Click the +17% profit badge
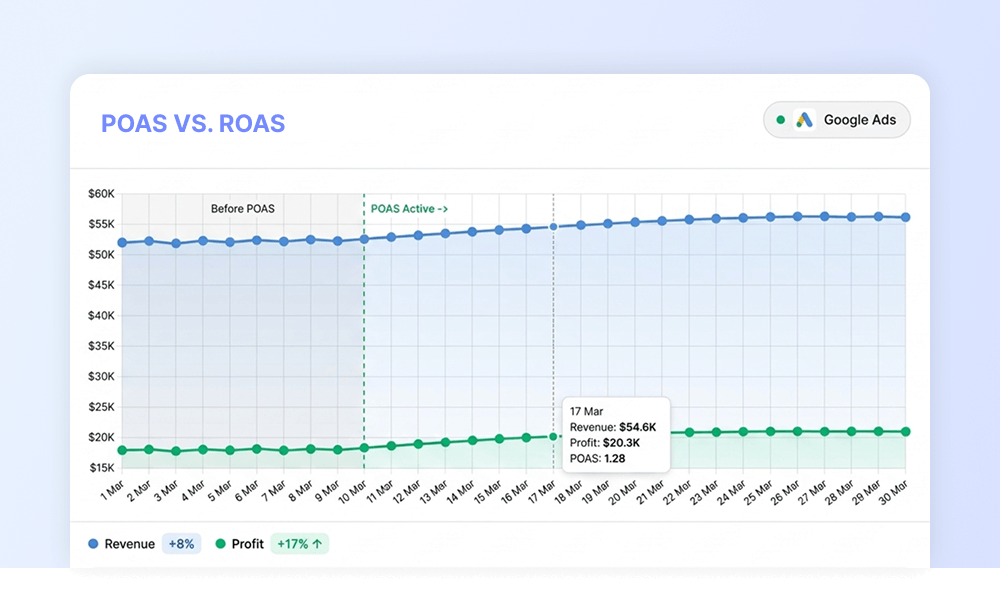 (300, 544)
